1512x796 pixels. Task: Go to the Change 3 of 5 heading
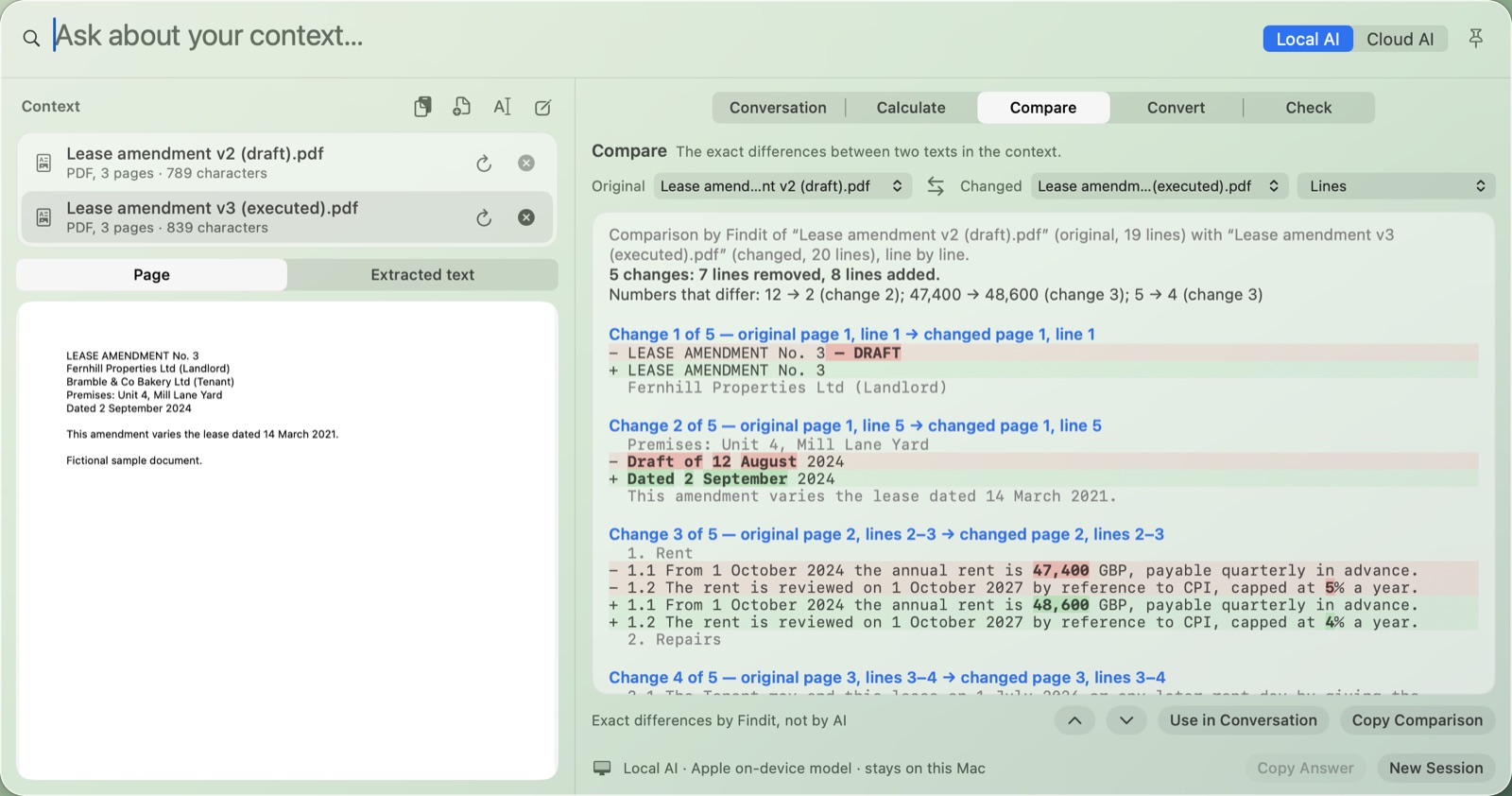point(886,535)
